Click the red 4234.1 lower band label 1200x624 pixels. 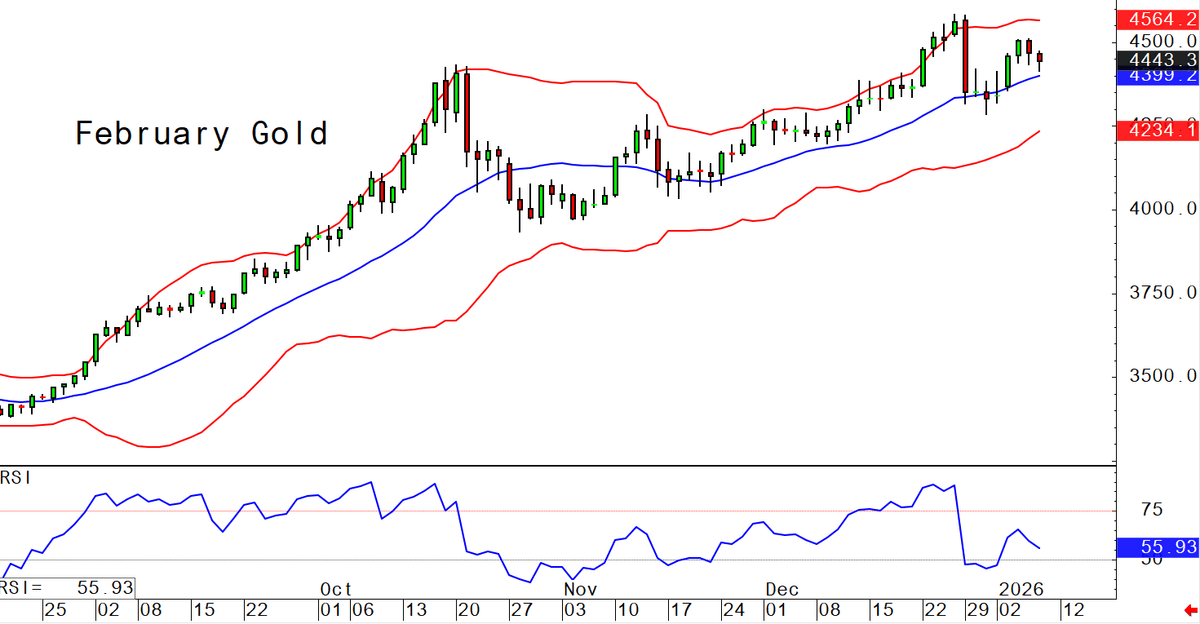point(1157,129)
